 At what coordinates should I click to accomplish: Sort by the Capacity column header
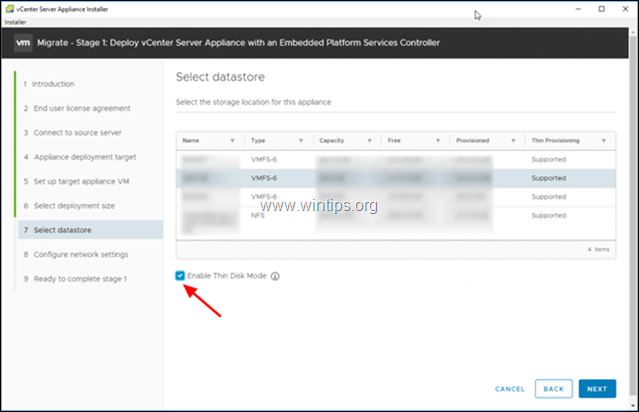click(332, 141)
